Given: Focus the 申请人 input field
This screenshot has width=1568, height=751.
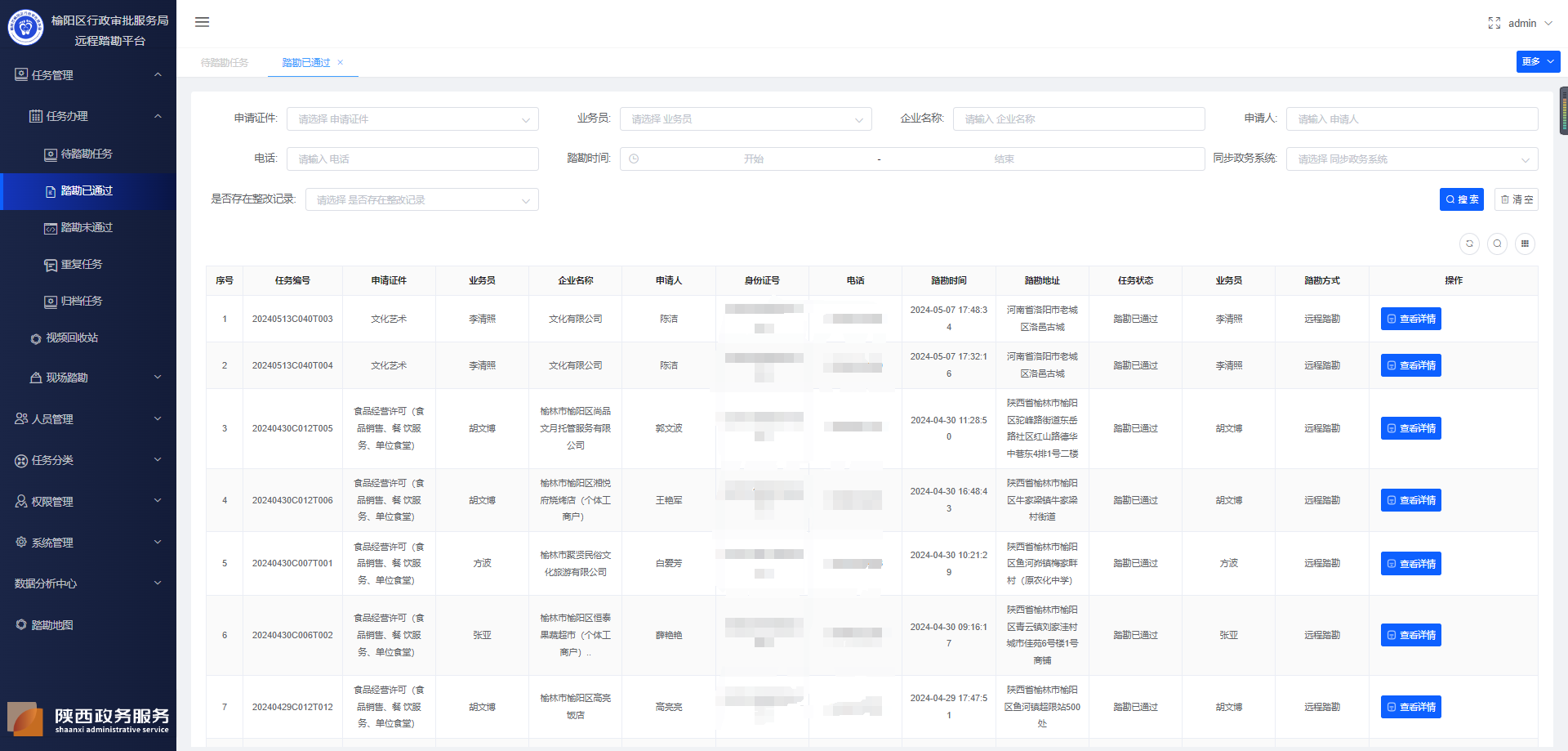Looking at the screenshot, I should coord(1412,119).
